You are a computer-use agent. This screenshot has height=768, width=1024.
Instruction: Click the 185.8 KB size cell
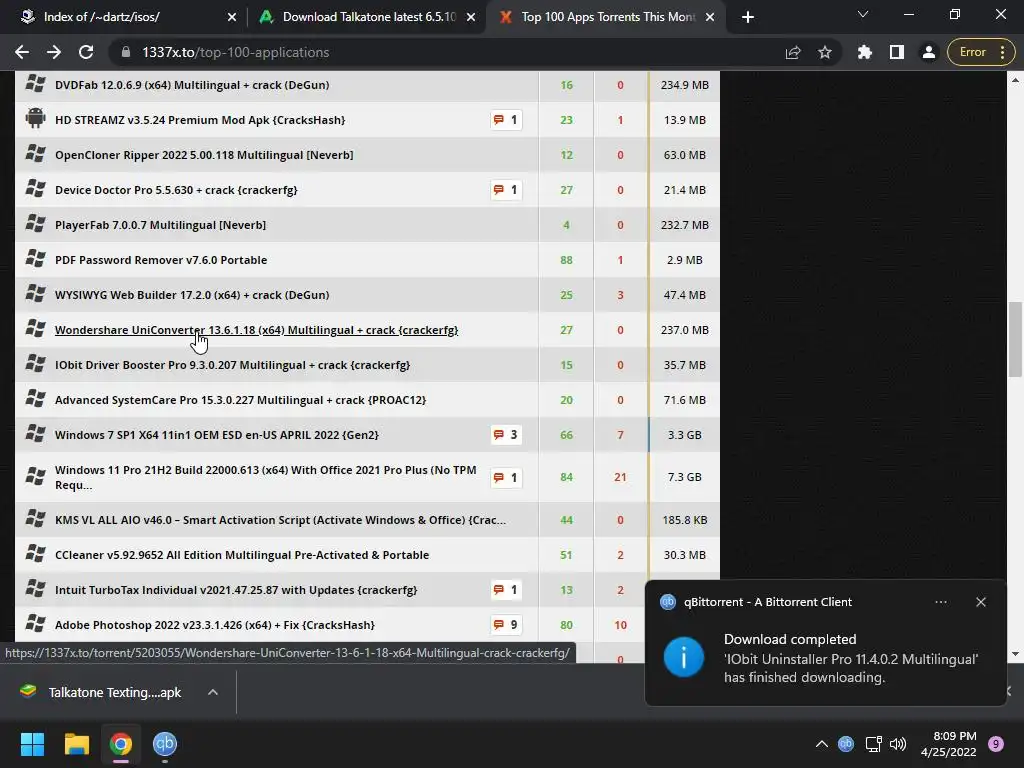pos(684,520)
